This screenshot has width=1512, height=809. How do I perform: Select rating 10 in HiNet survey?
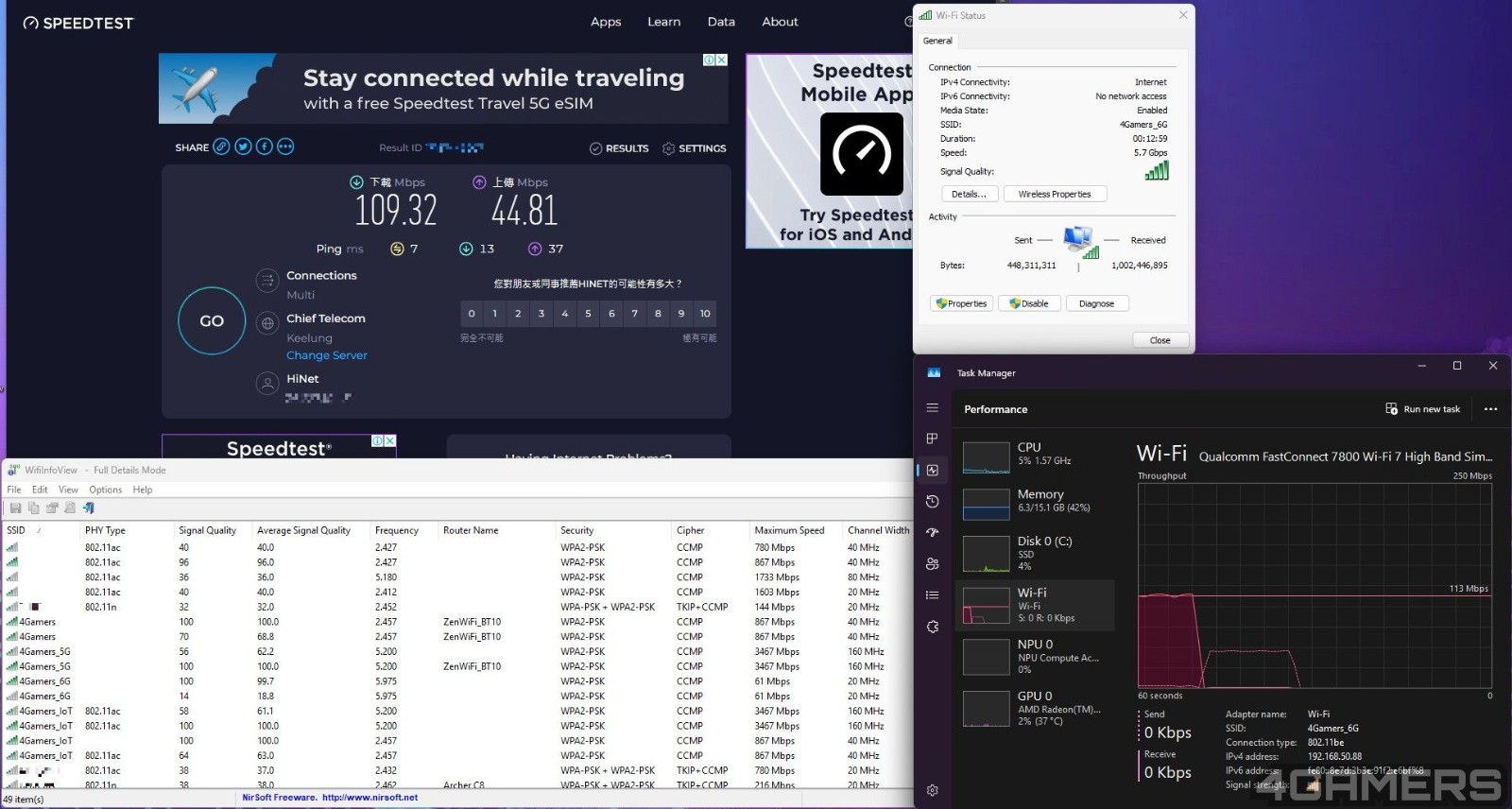(x=705, y=314)
